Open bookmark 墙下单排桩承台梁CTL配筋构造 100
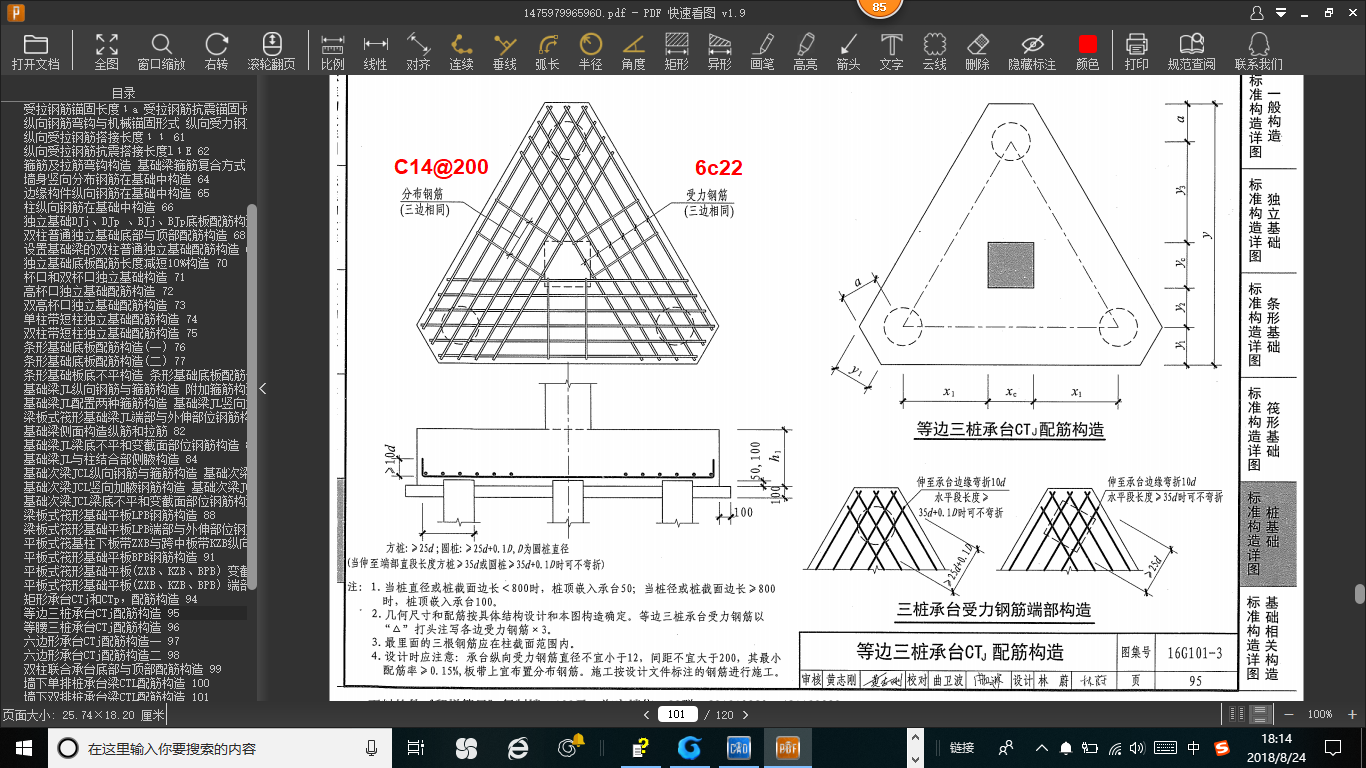 116,683
